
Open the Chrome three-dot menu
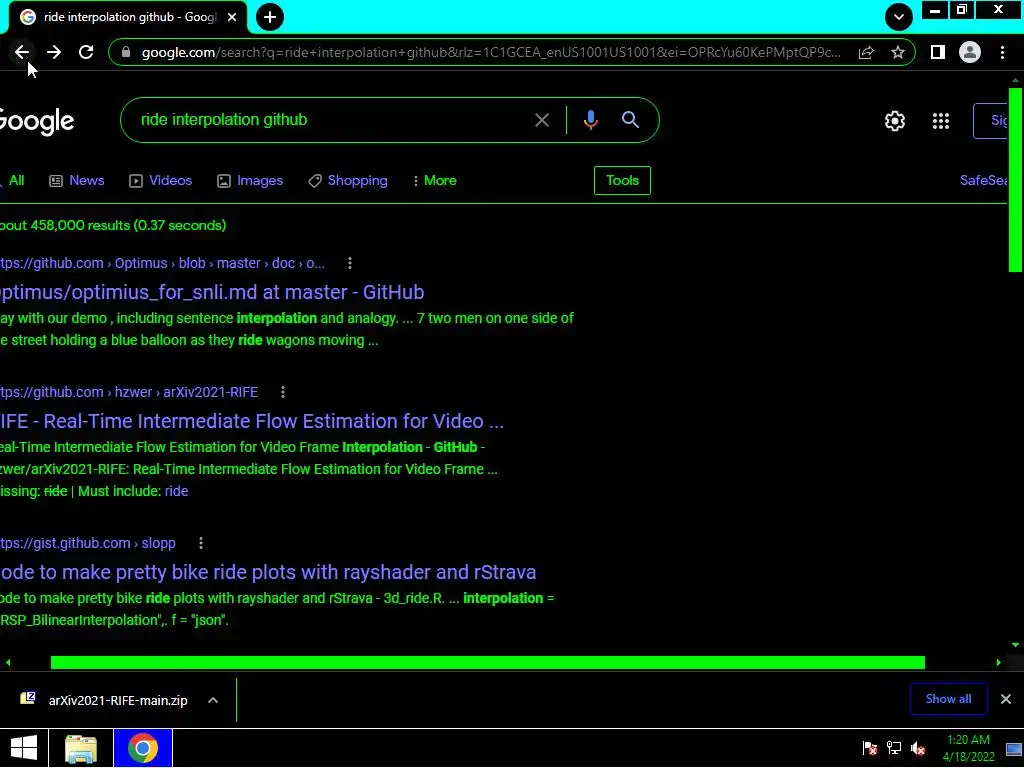coord(1002,52)
